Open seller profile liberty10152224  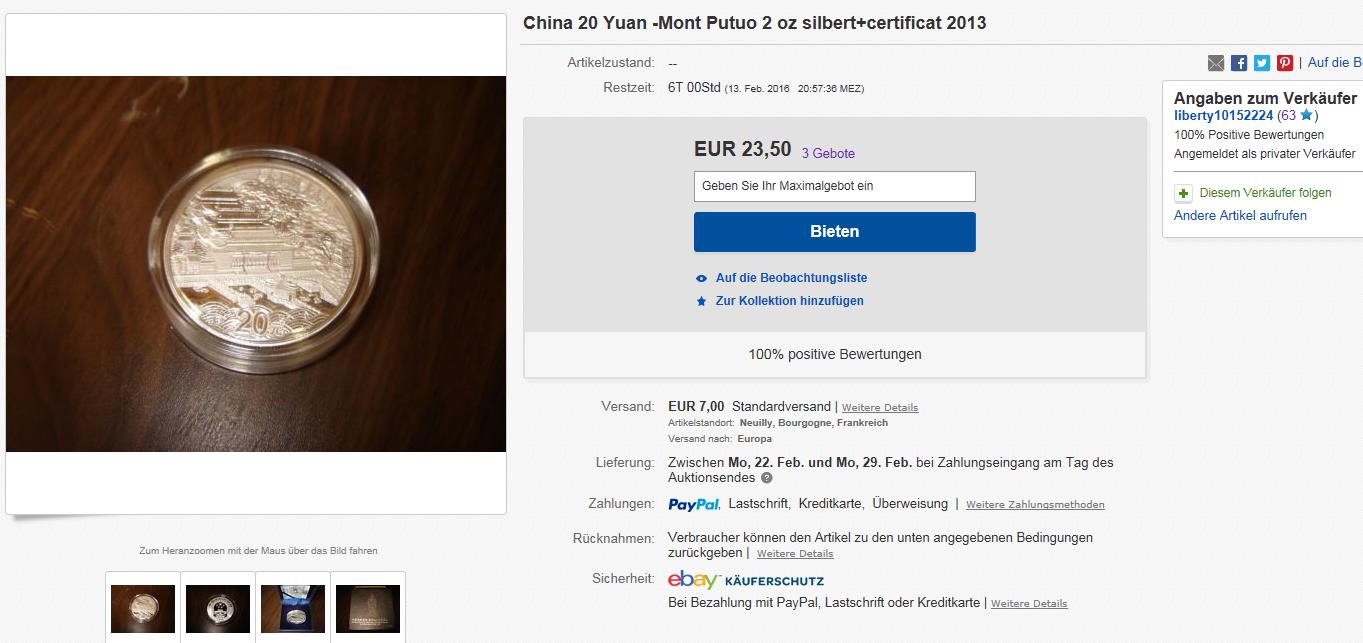click(1223, 116)
